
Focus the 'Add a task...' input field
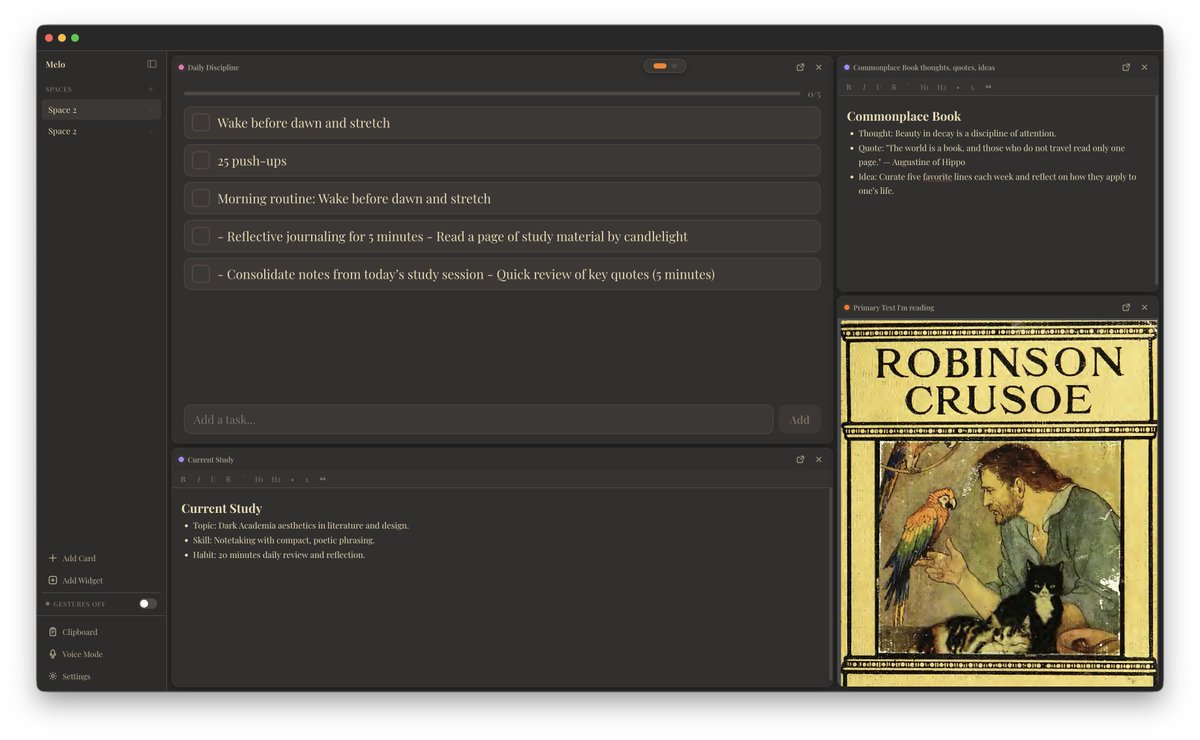pyautogui.click(x=478, y=419)
